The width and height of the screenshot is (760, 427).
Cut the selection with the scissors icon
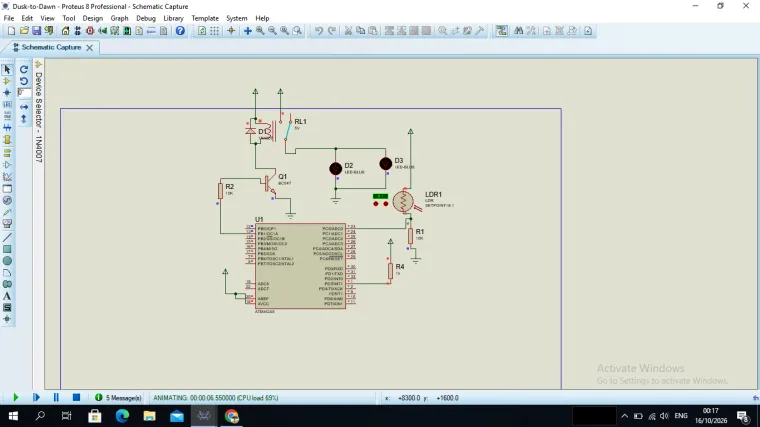(348, 31)
